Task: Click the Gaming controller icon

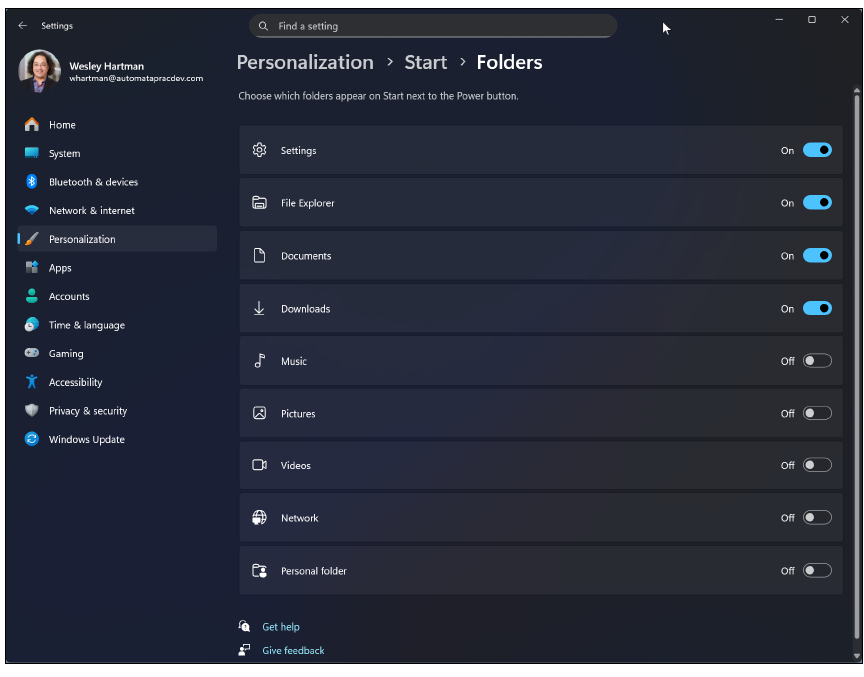Action: (32, 354)
